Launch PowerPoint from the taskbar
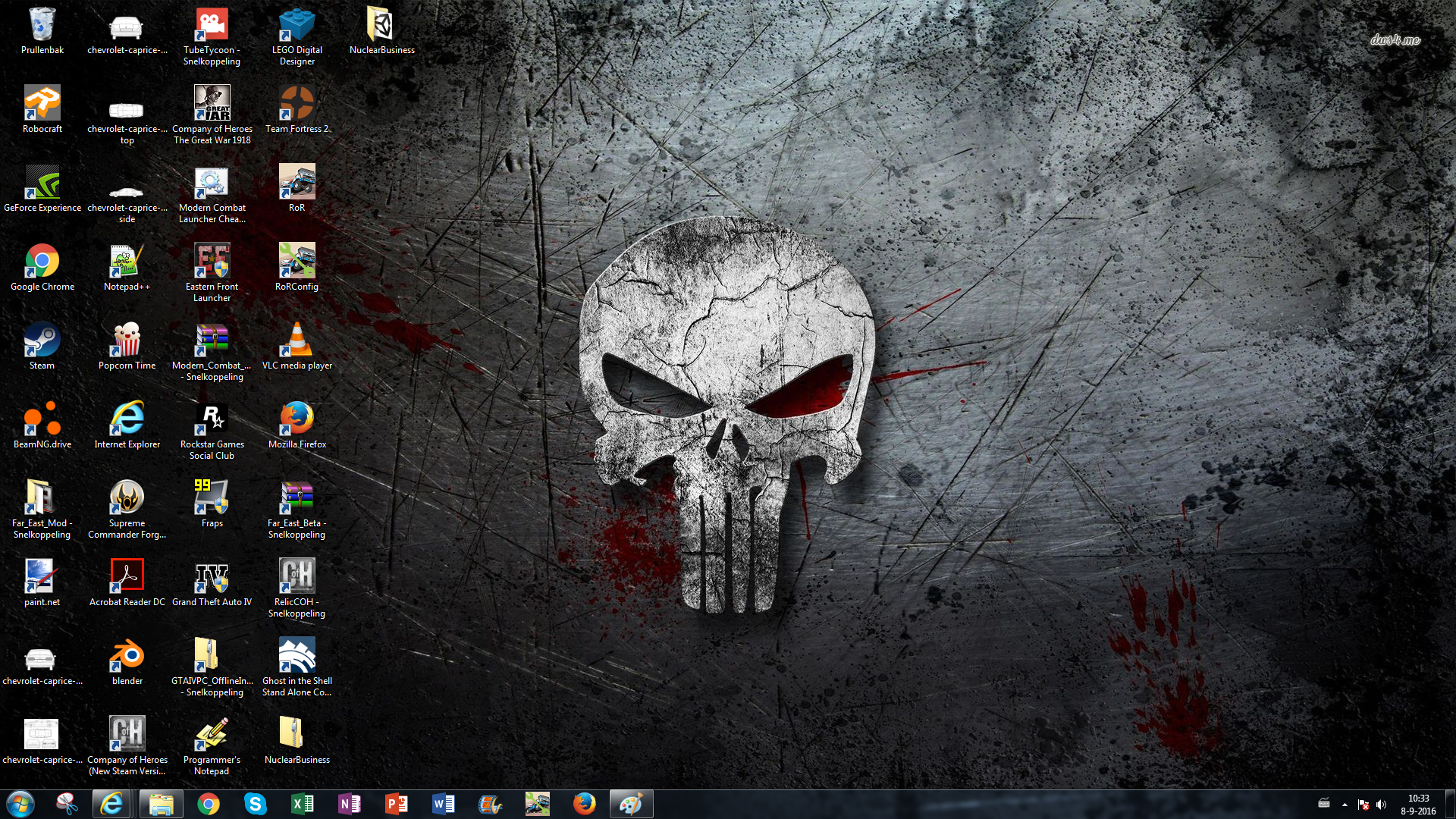 point(397,804)
